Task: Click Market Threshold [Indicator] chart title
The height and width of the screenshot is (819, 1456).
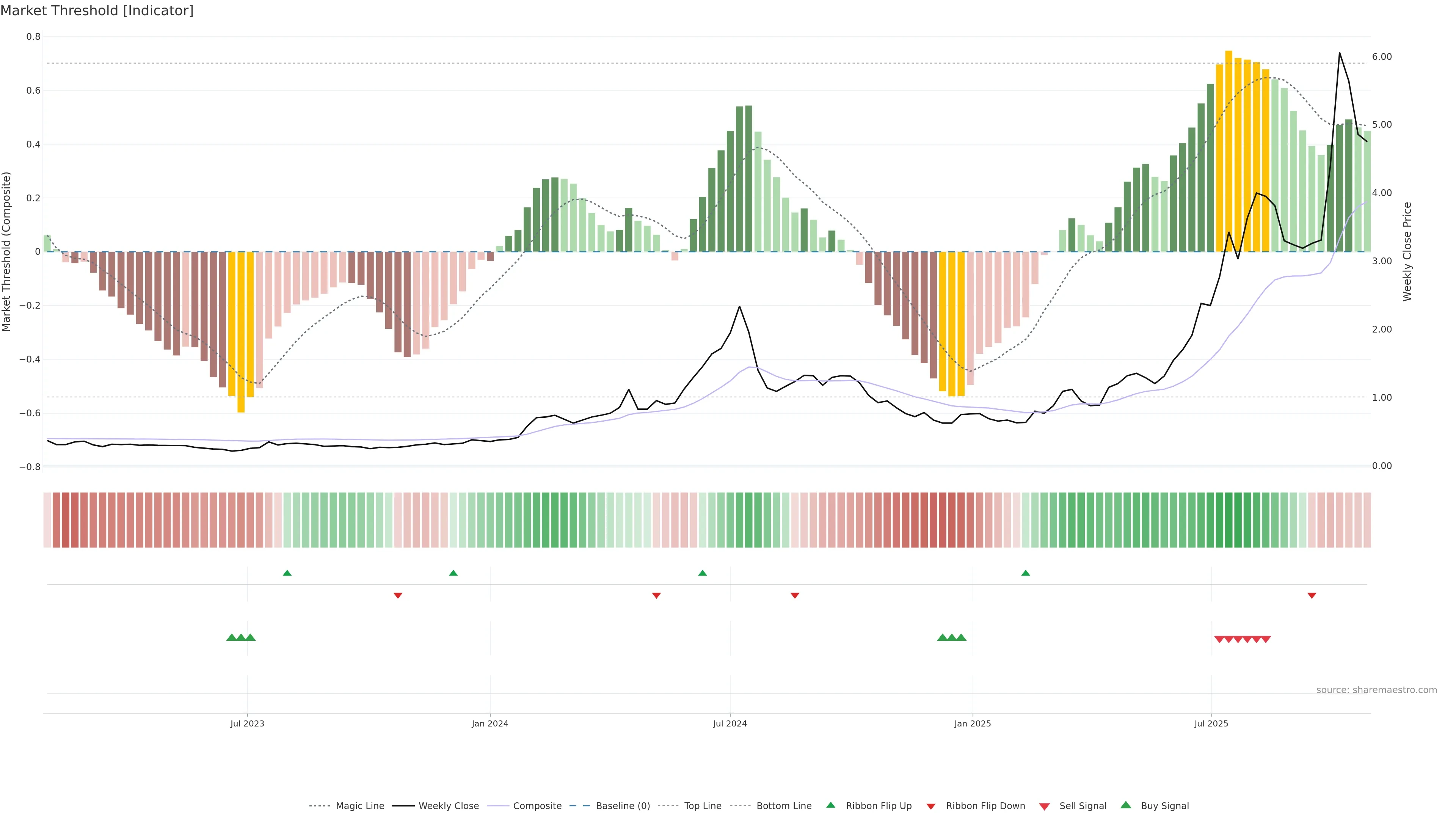Action: pyautogui.click(x=97, y=11)
